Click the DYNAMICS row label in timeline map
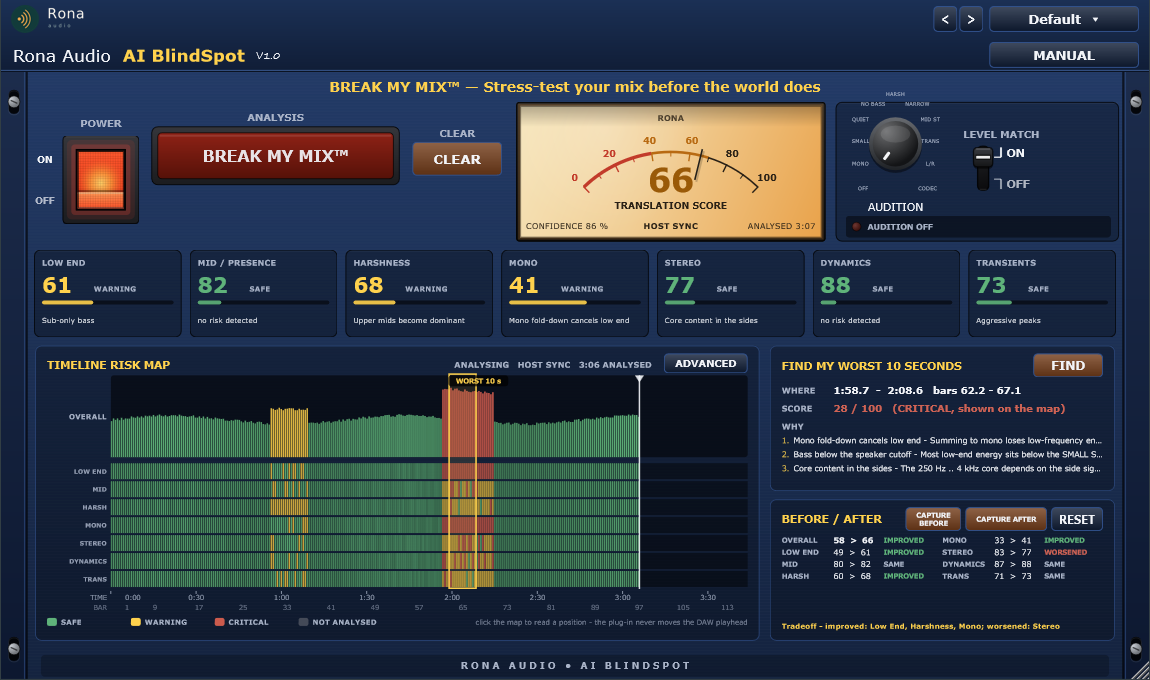Image resolution: width=1150 pixels, height=680 pixels. click(x=88, y=561)
